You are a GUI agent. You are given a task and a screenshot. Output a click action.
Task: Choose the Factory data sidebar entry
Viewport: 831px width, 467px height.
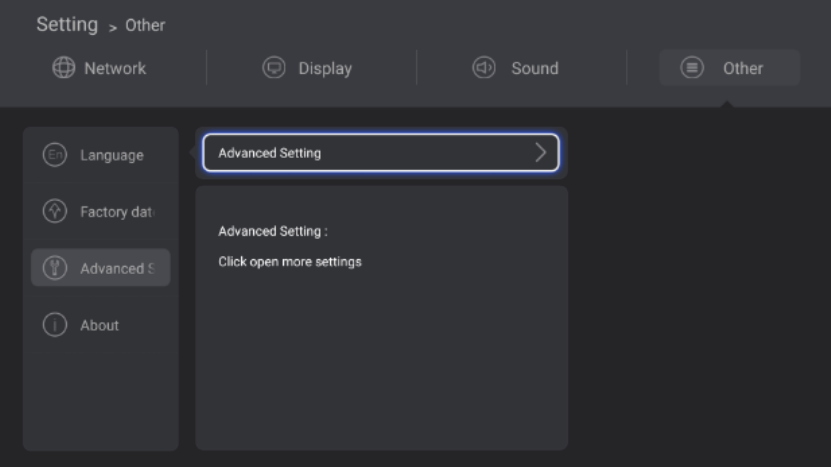point(116,212)
